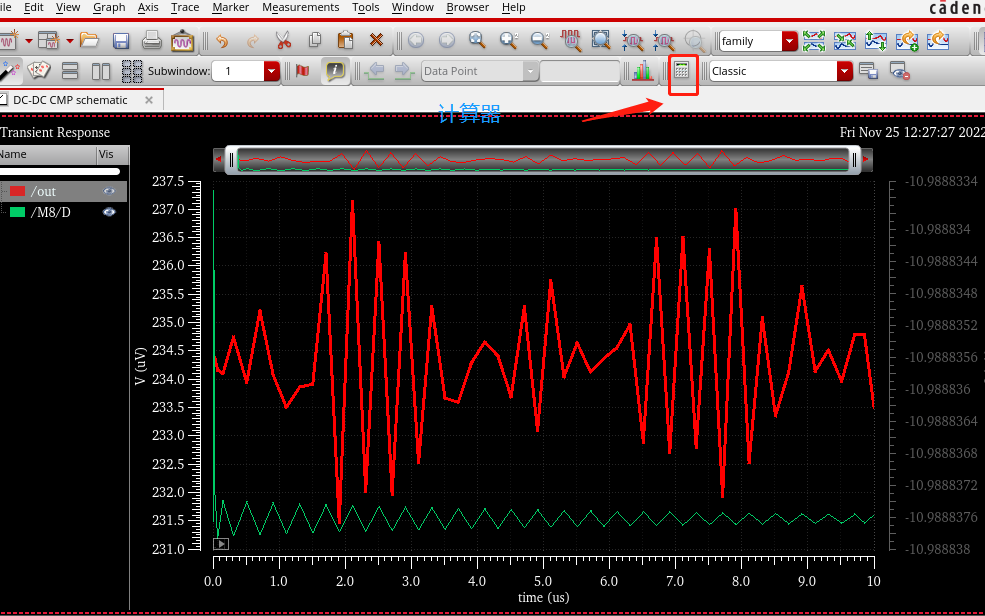Click the Save floppy disk icon
This screenshot has width=985, height=616.
(x=121, y=41)
